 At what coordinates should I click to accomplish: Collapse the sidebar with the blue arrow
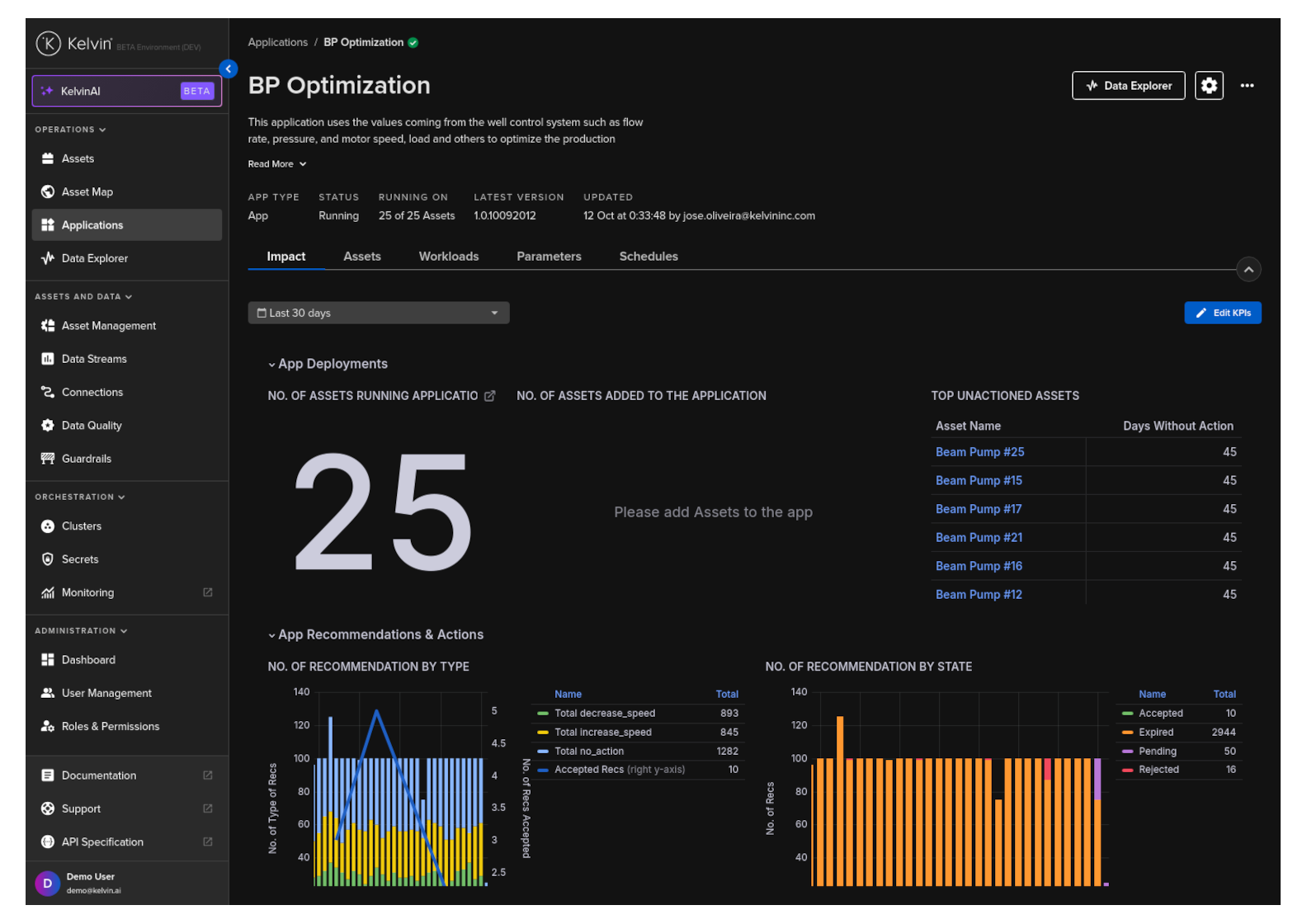(x=229, y=69)
